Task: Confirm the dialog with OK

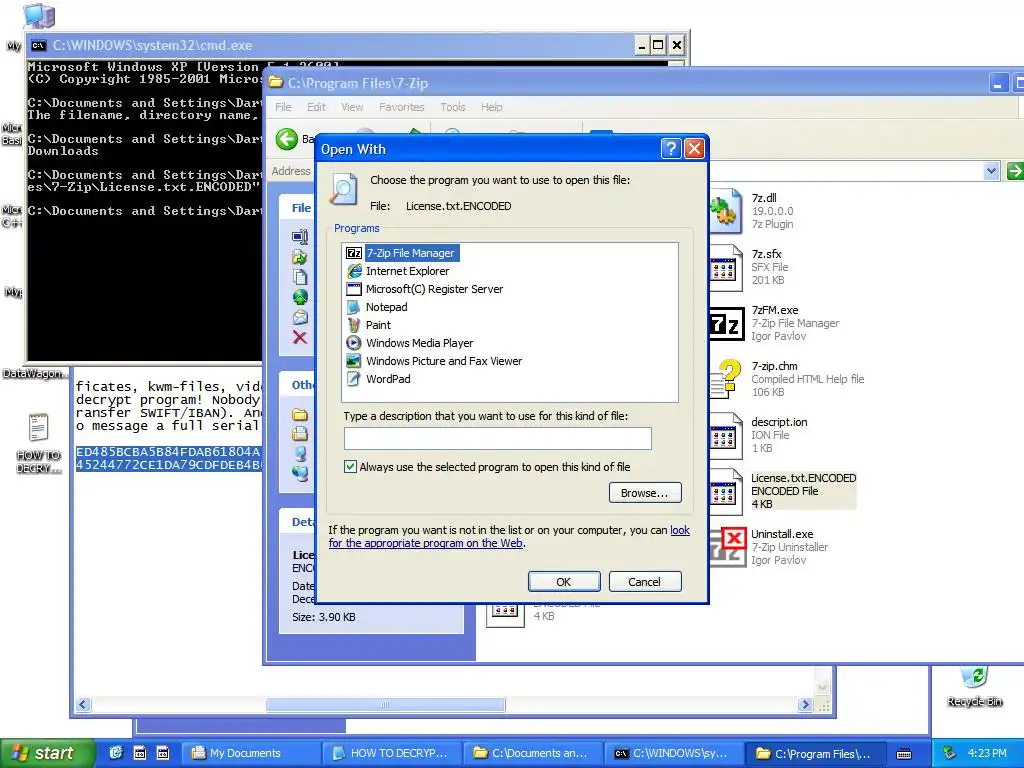Action: tap(564, 582)
